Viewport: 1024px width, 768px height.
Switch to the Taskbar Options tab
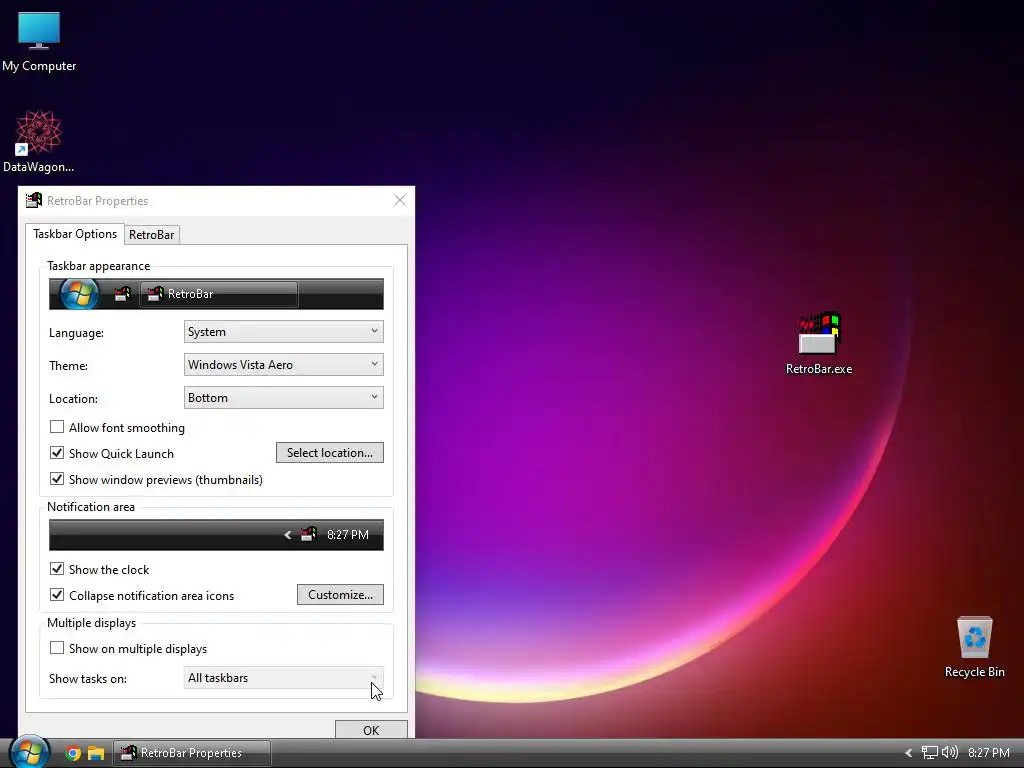74,234
